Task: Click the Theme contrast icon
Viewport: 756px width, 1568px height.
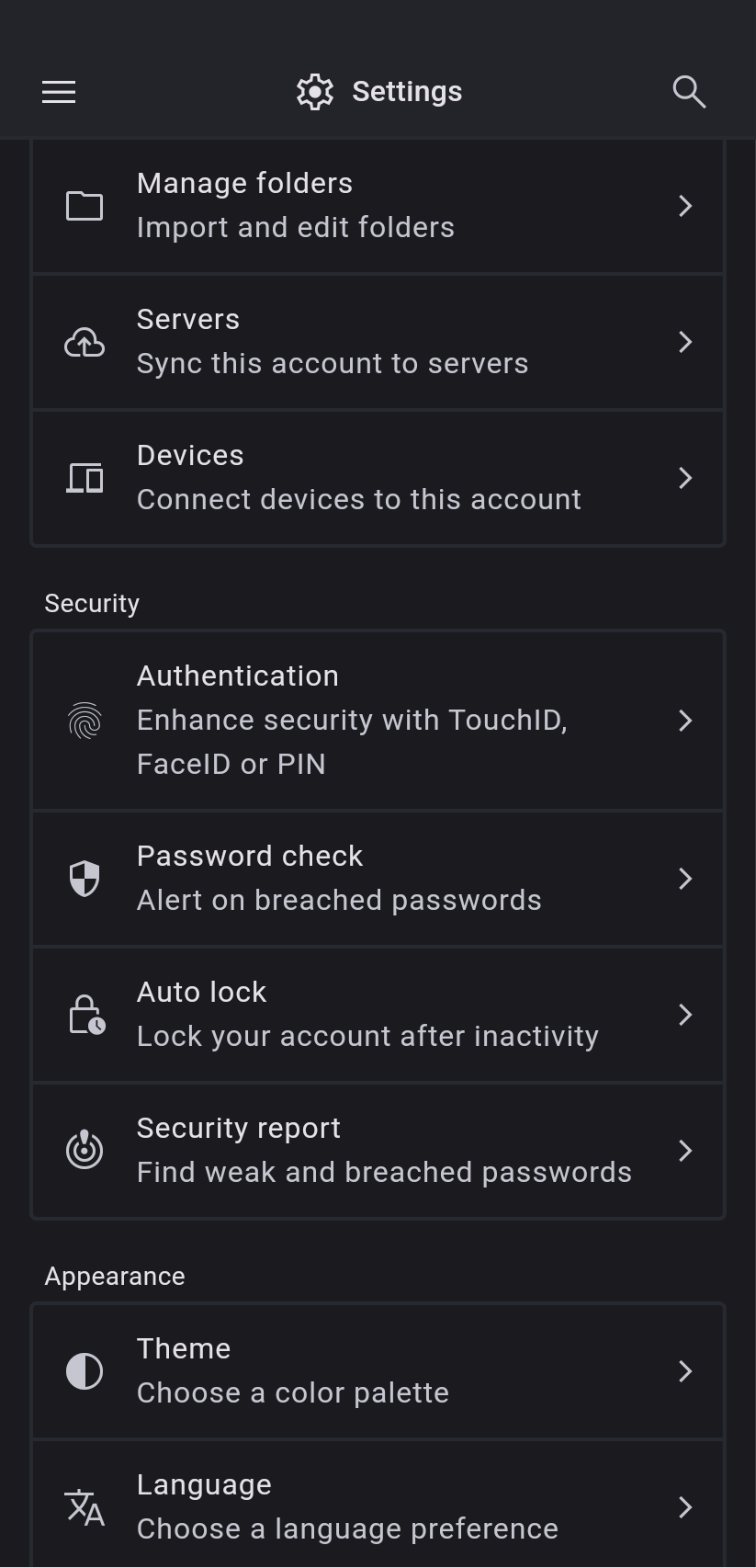Action: coord(85,1371)
